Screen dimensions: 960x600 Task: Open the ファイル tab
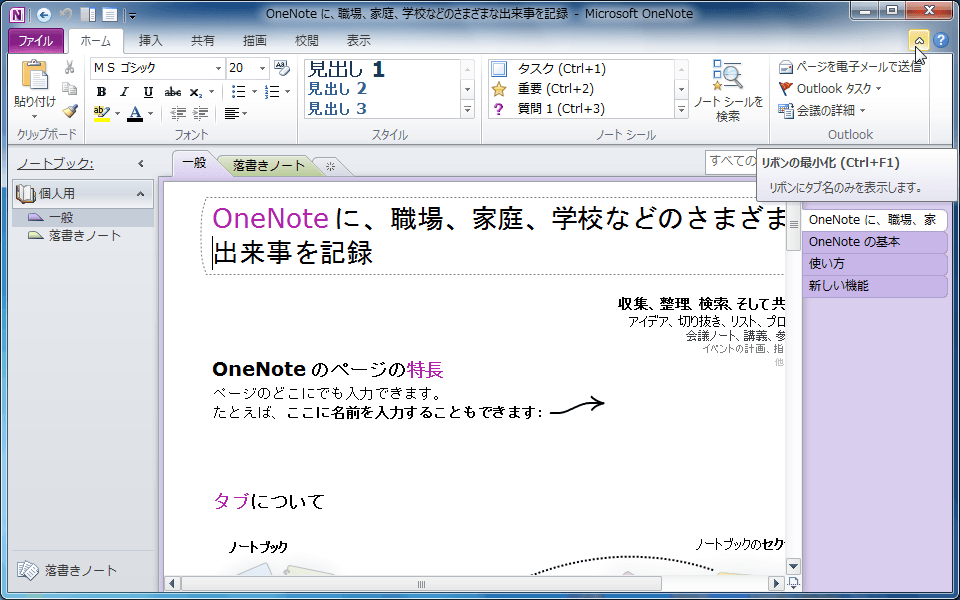click(36, 41)
